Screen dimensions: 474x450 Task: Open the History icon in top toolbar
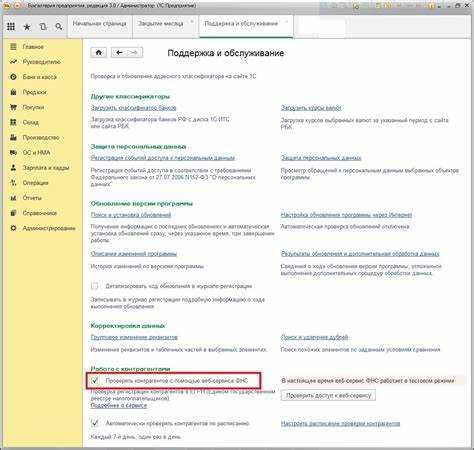pos(43,27)
